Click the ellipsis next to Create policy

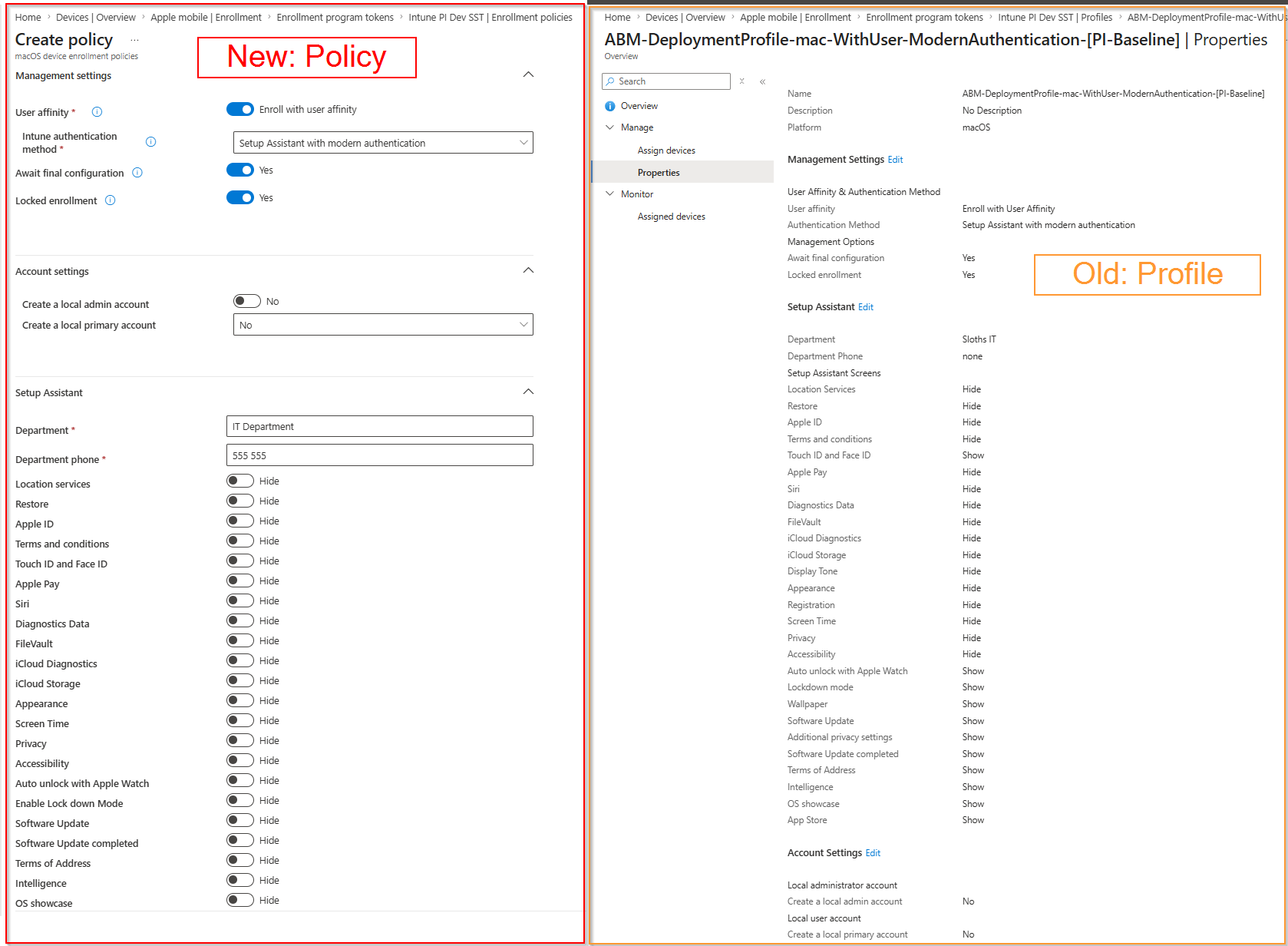134,40
